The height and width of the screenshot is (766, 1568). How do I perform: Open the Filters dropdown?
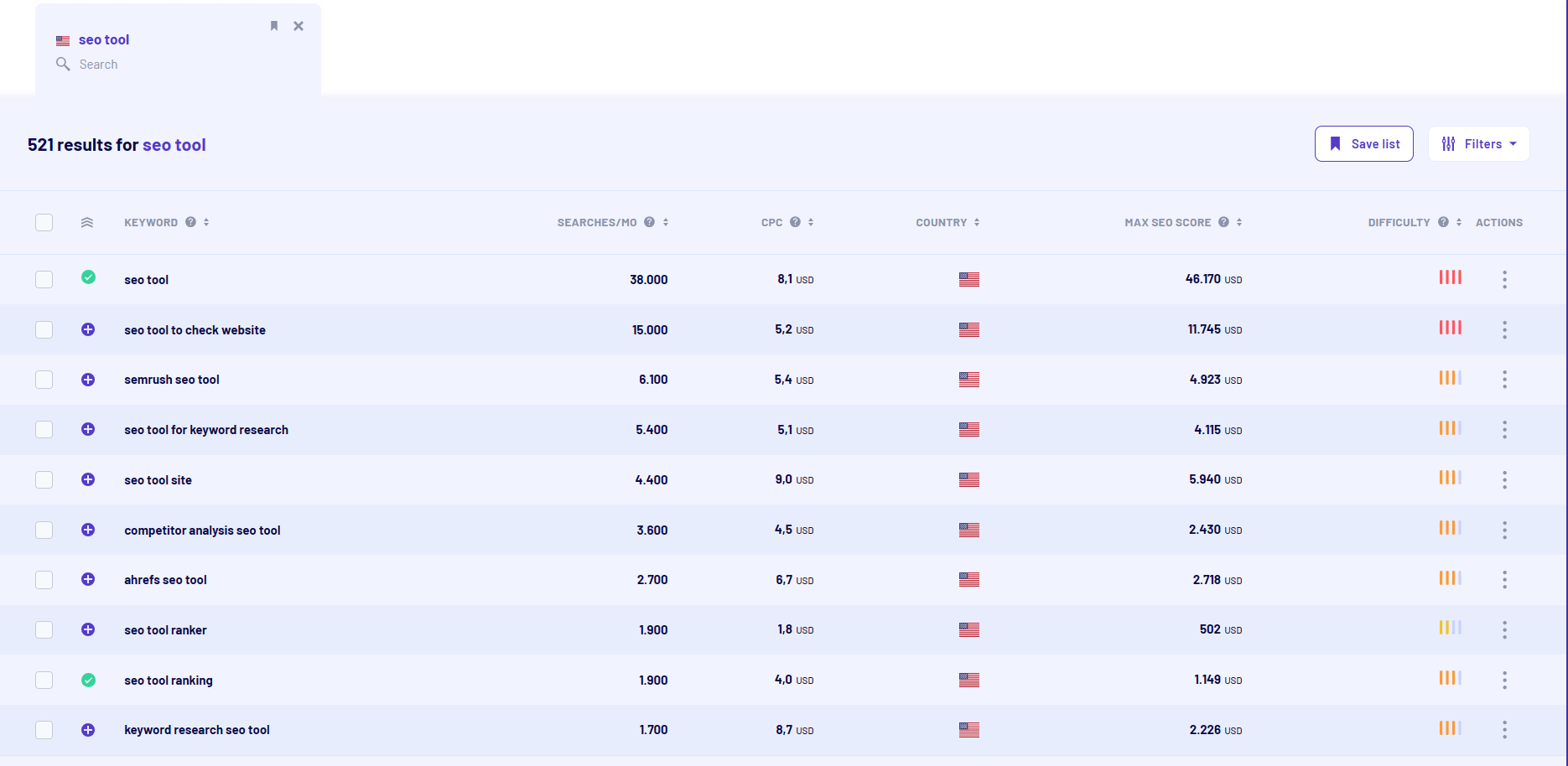pyautogui.click(x=1478, y=143)
